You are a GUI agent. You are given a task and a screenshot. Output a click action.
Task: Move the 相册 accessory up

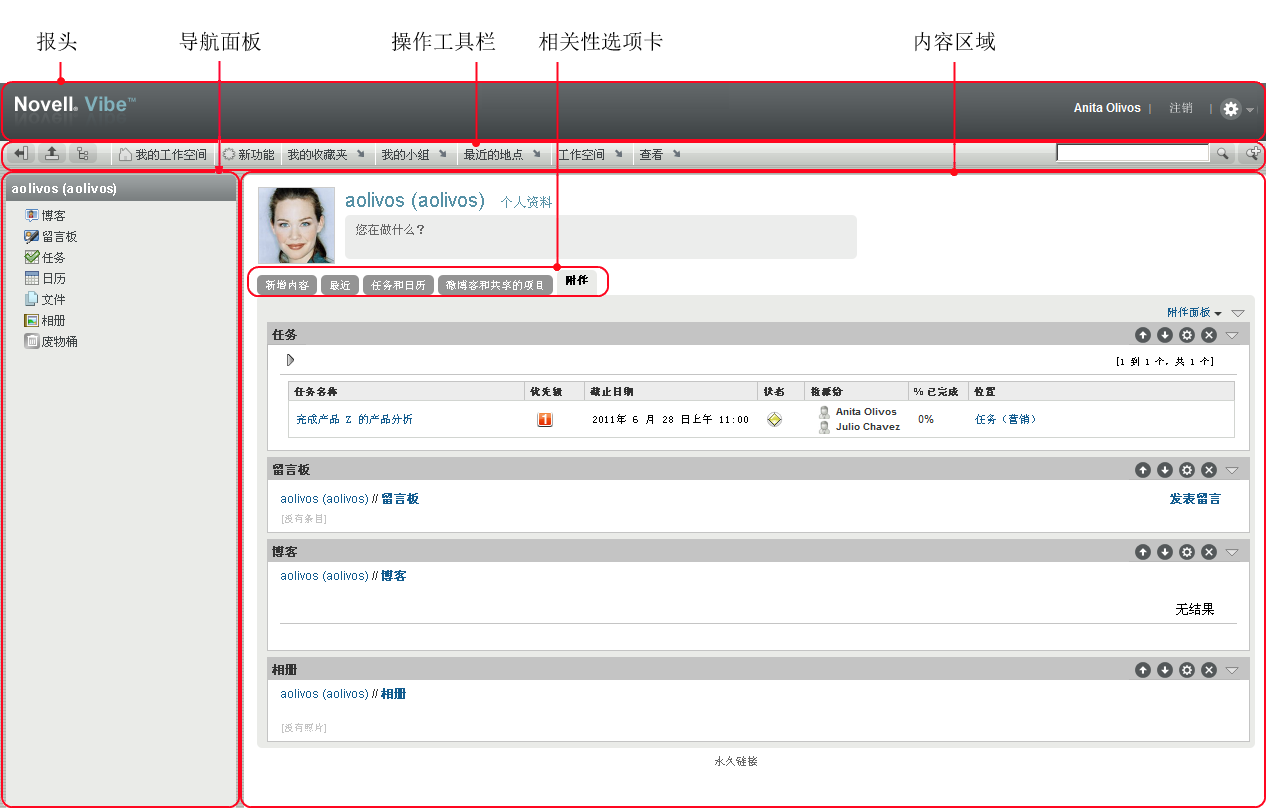(1143, 670)
